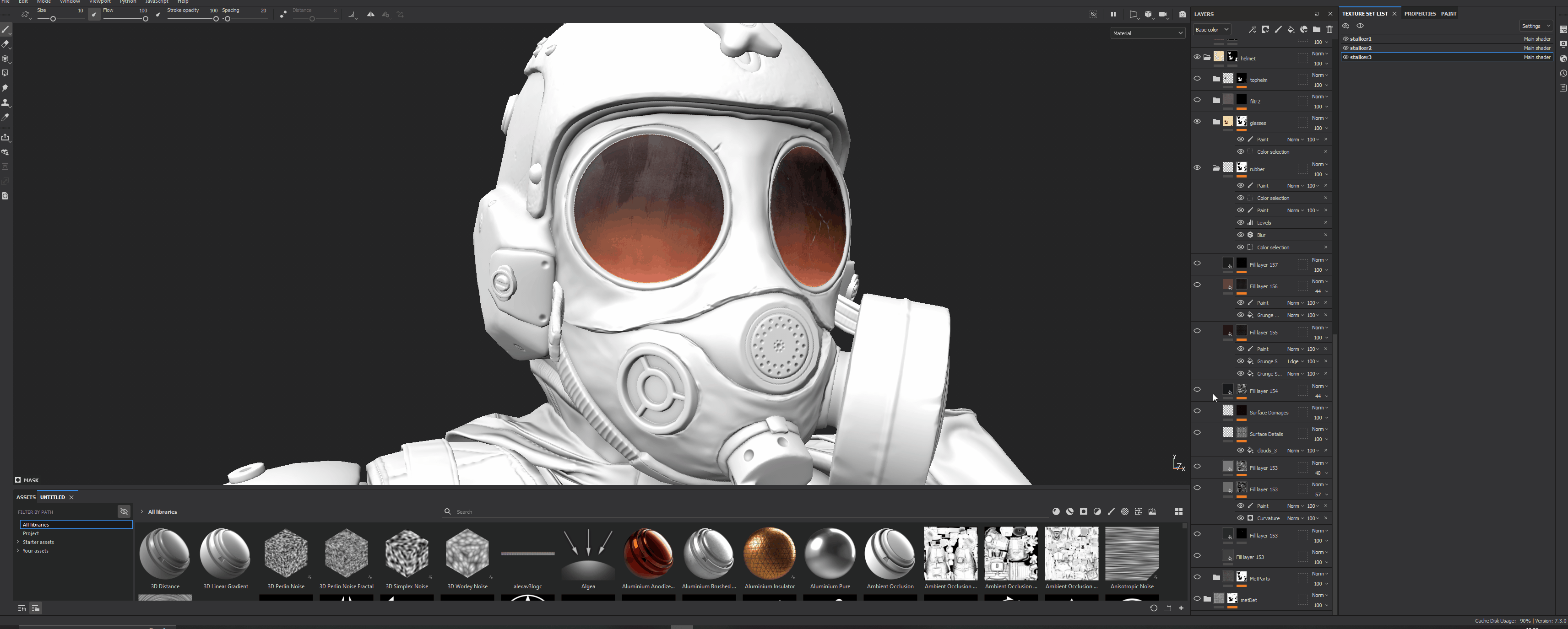This screenshot has width=1568, height=629.
Task: Select the Material Picker eyedropper
Action: (x=5, y=118)
